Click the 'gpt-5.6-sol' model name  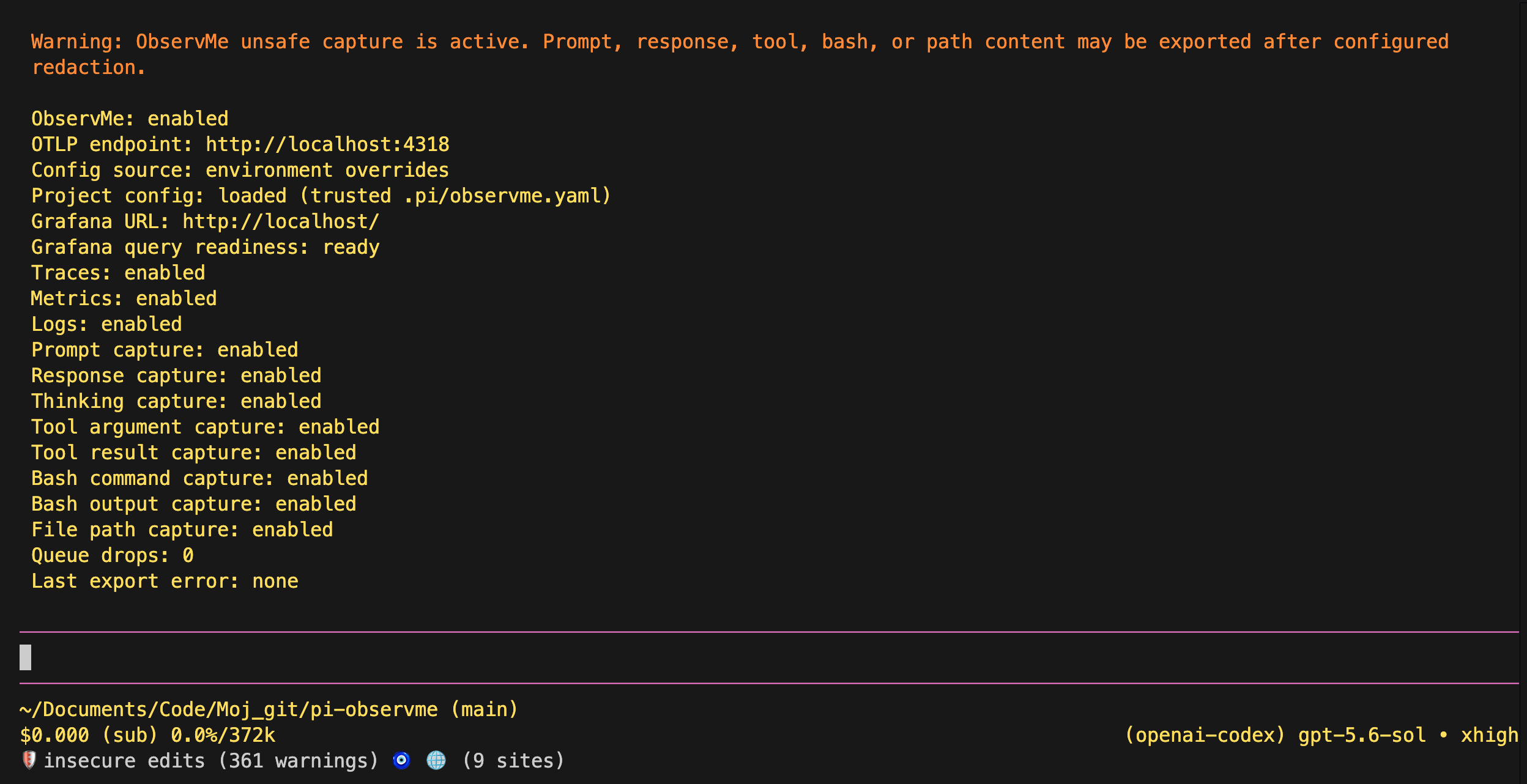[1362, 735]
